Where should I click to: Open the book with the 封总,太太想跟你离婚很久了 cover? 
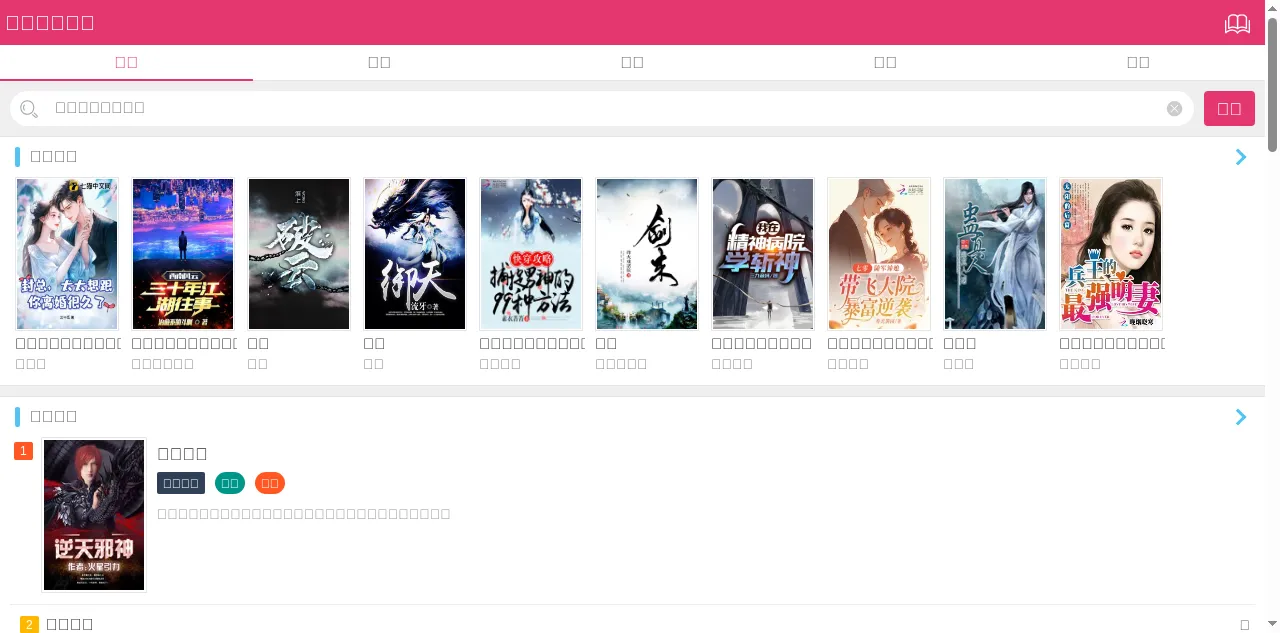click(67, 254)
